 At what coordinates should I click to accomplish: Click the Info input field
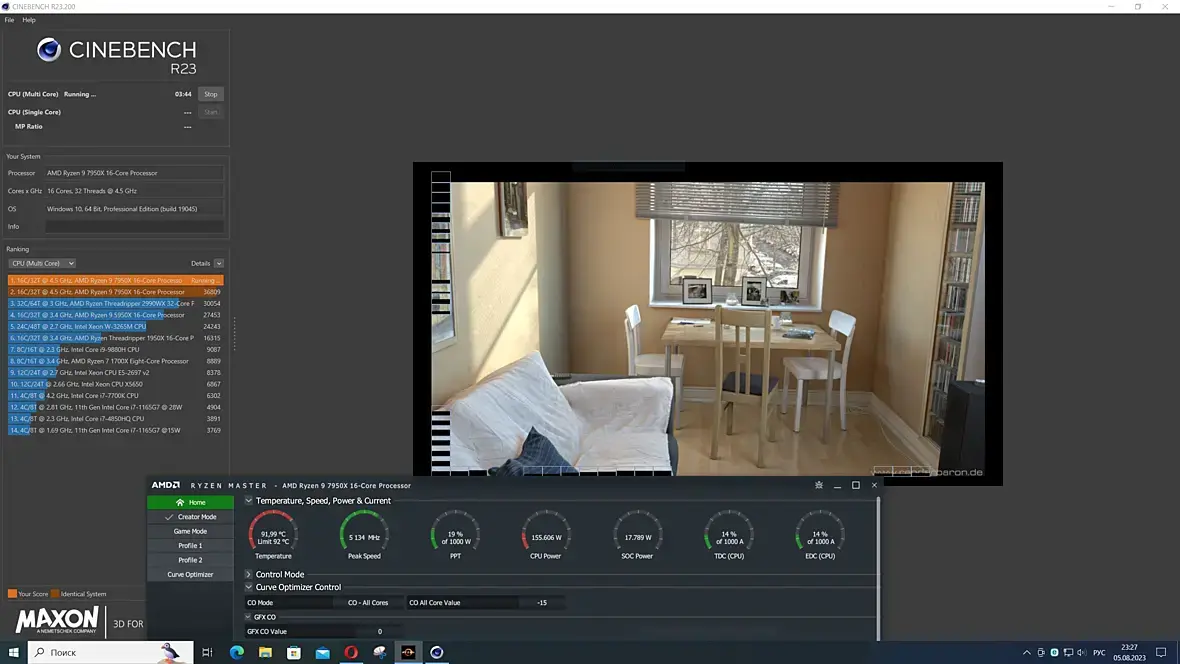click(134, 227)
